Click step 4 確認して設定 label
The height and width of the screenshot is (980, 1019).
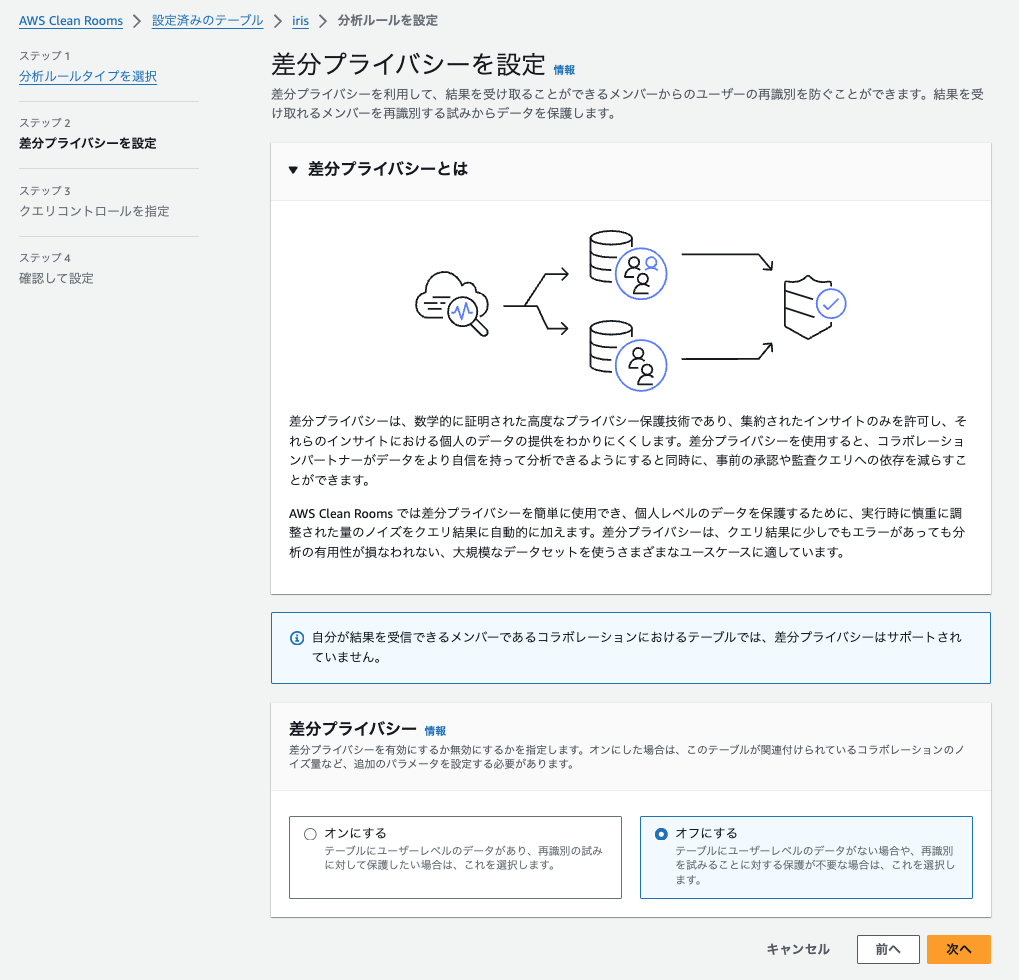point(57,278)
